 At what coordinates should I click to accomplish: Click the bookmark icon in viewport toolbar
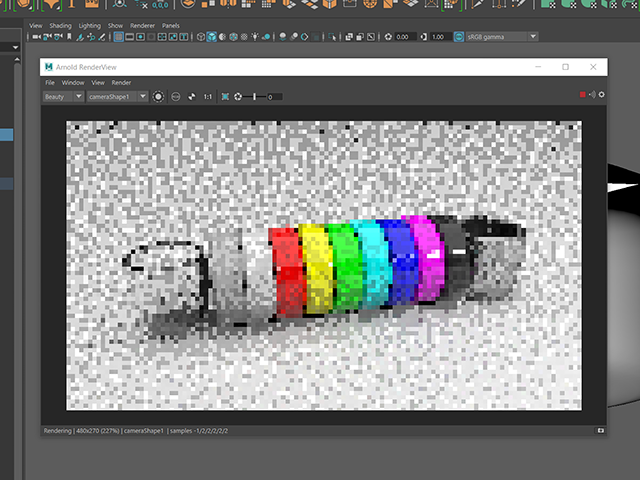click(x=69, y=37)
